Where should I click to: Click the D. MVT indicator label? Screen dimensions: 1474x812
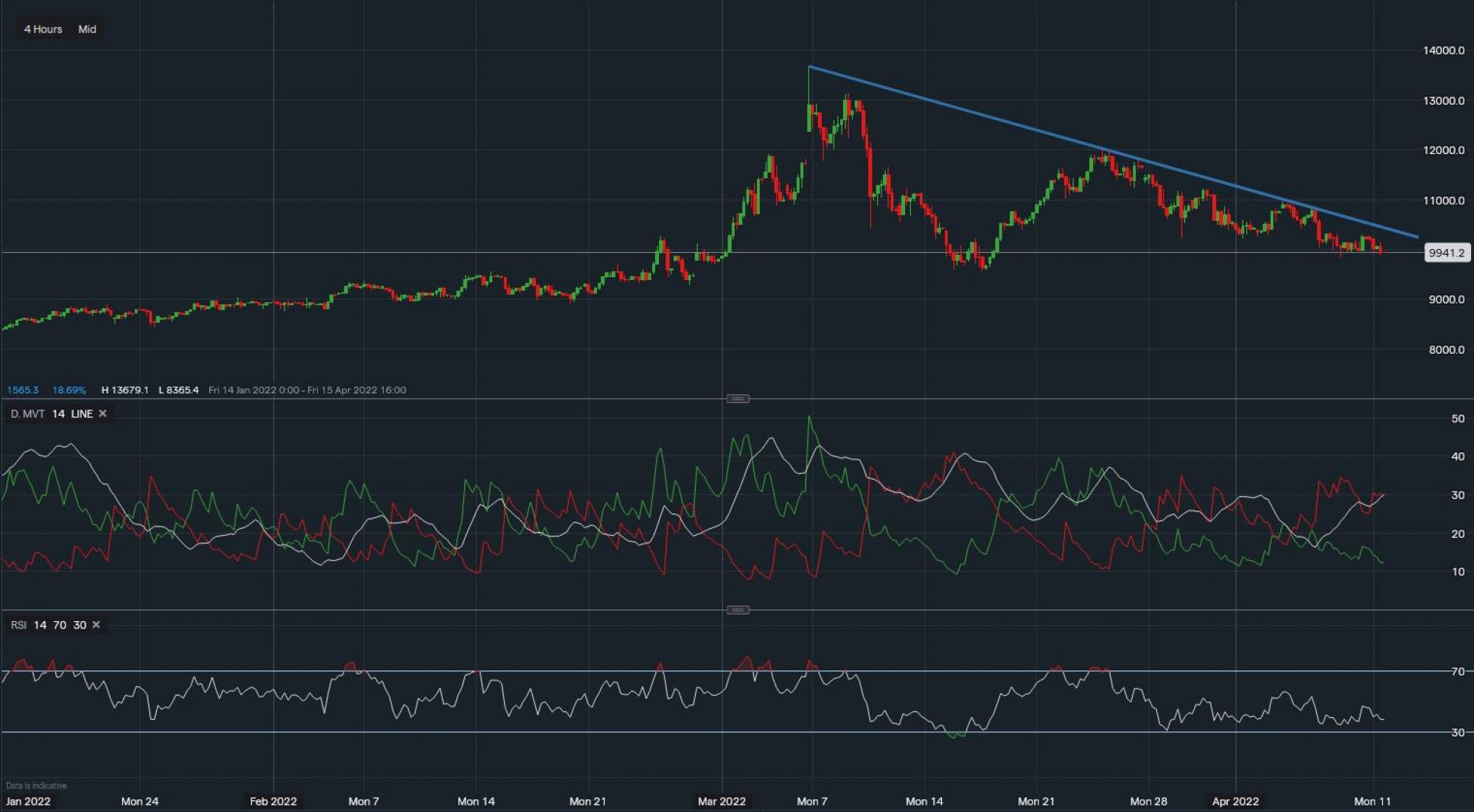click(x=27, y=414)
